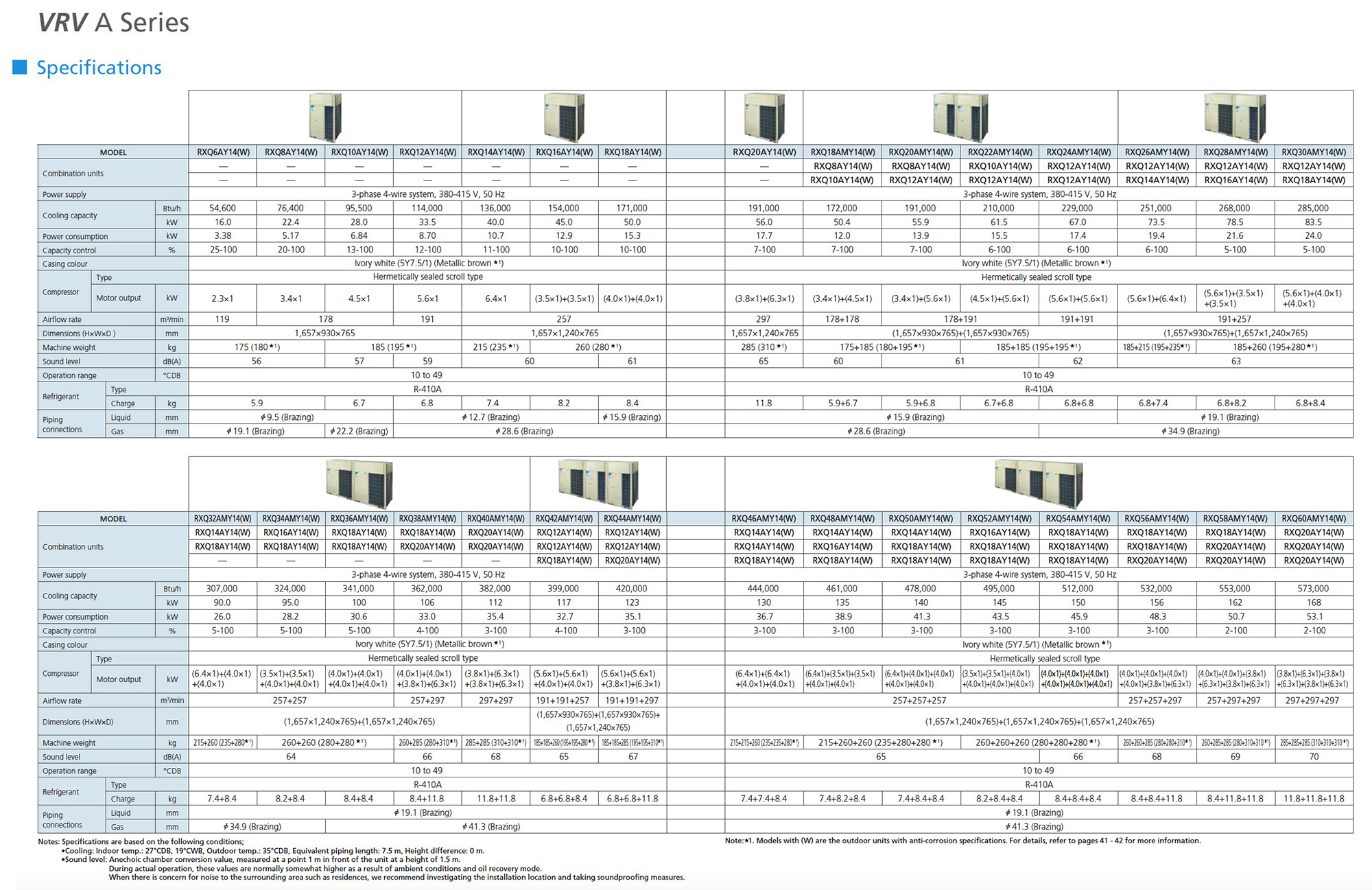
Task: Click the anti-corrosion Note *1 footnote text
Action: (x=962, y=841)
